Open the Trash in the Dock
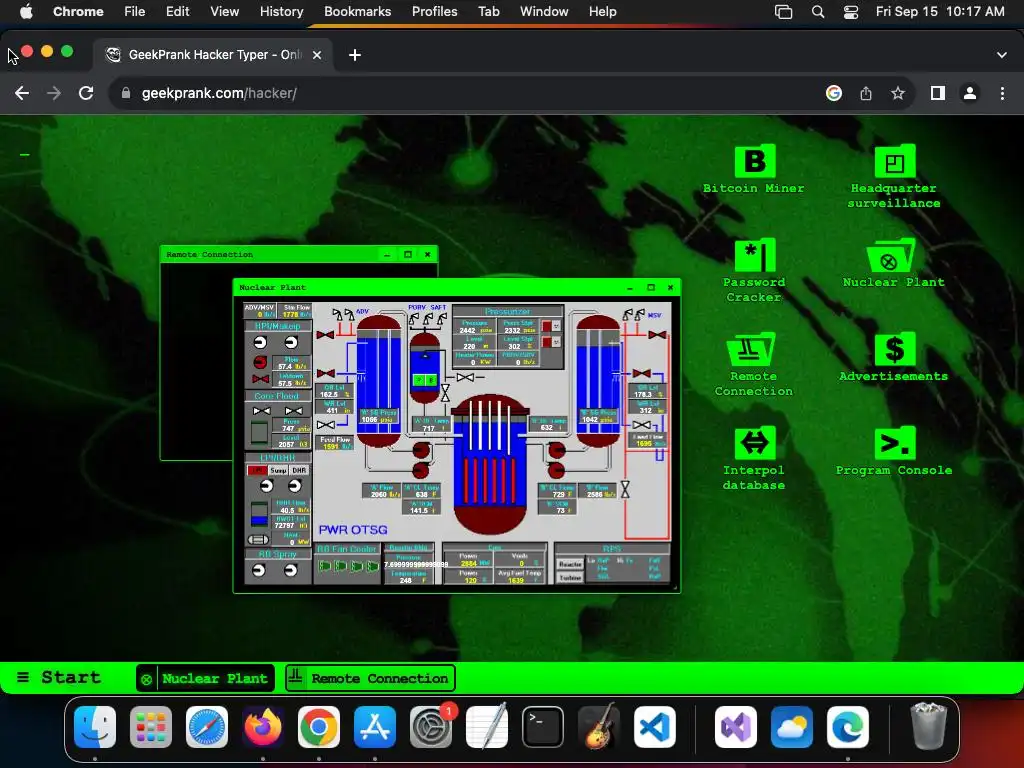The height and width of the screenshot is (768, 1024). pos(928,726)
